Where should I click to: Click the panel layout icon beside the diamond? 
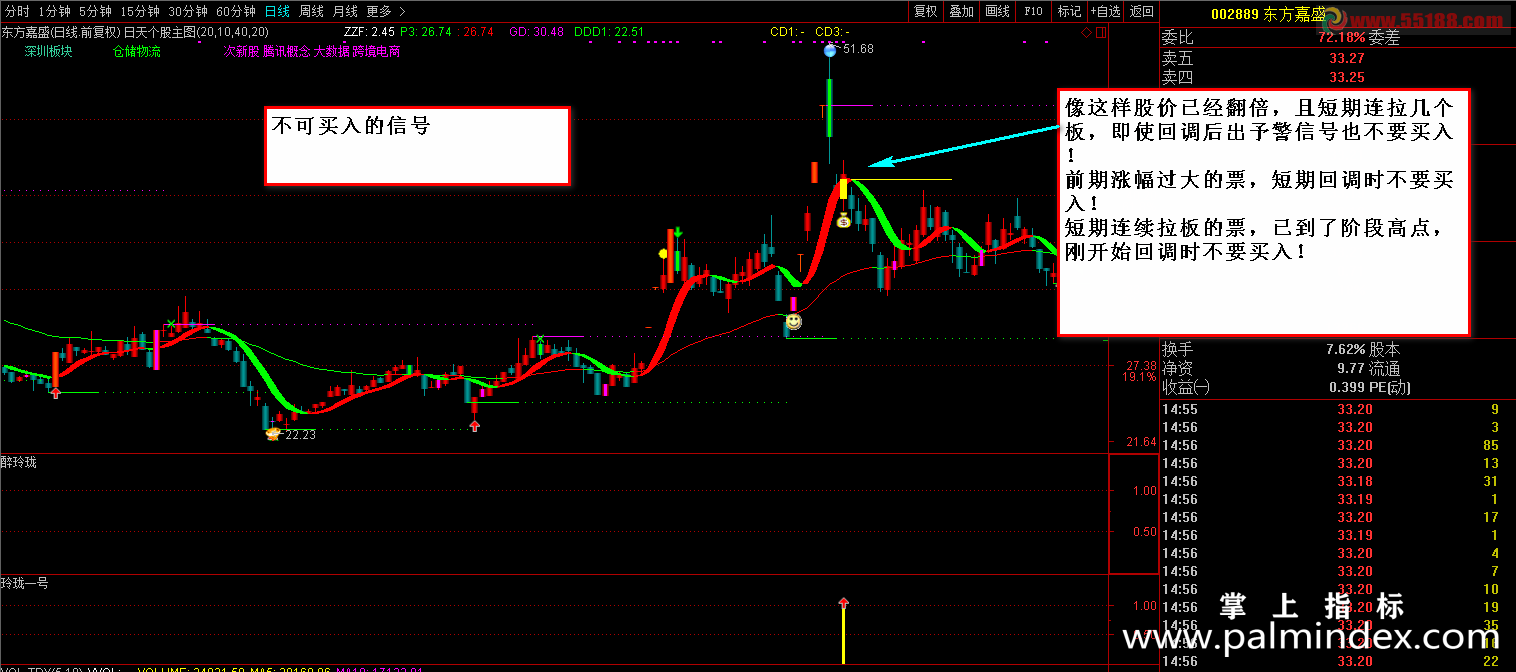tap(1100, 32)
